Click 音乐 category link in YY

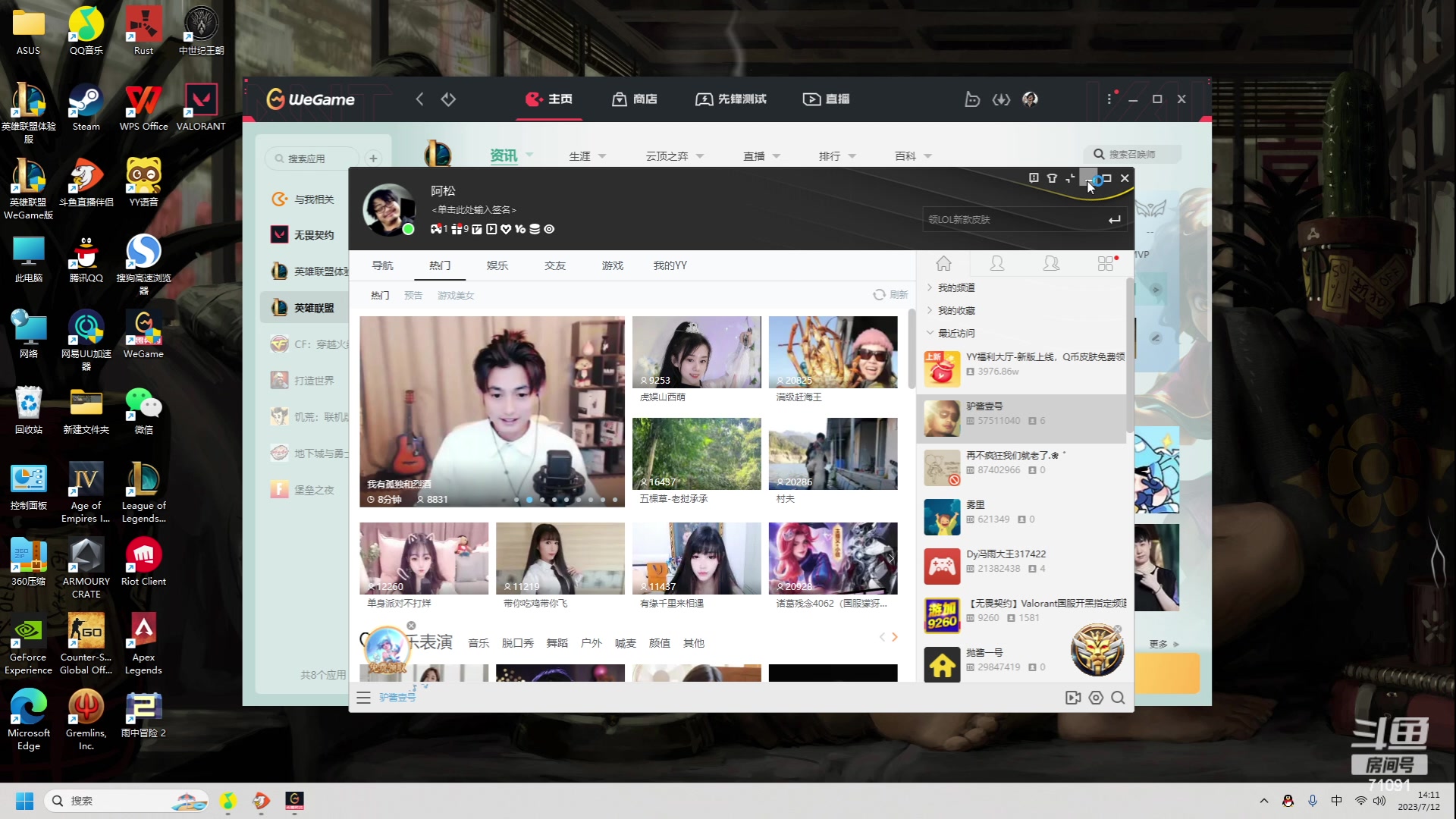click(479, 643)
